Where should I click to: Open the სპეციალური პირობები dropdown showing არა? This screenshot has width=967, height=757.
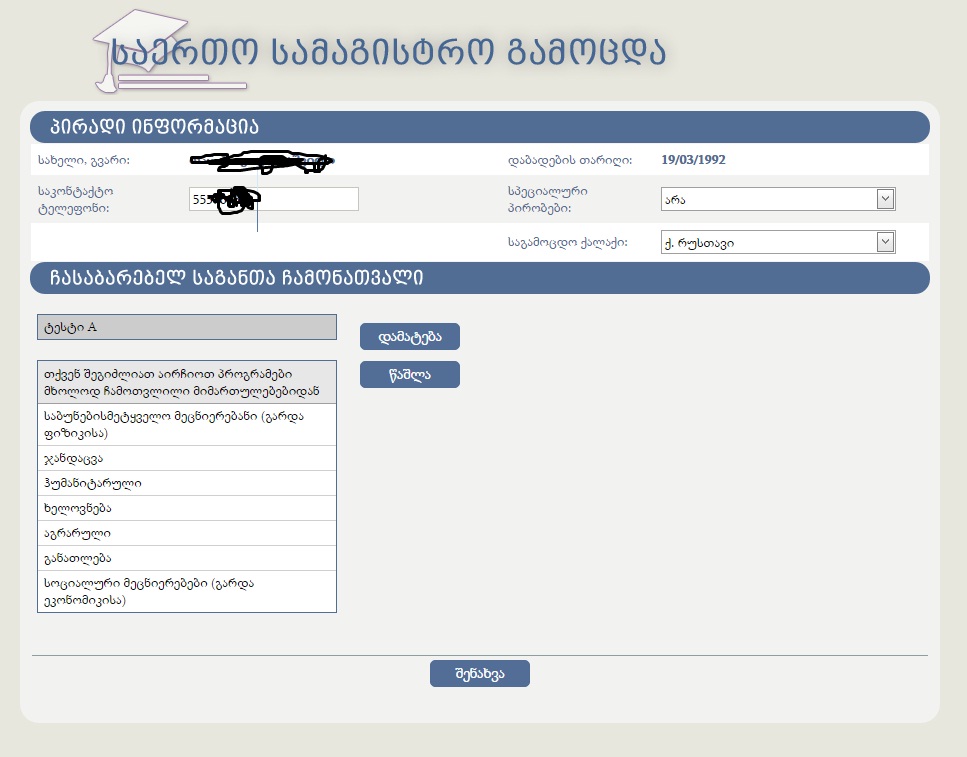778,199
